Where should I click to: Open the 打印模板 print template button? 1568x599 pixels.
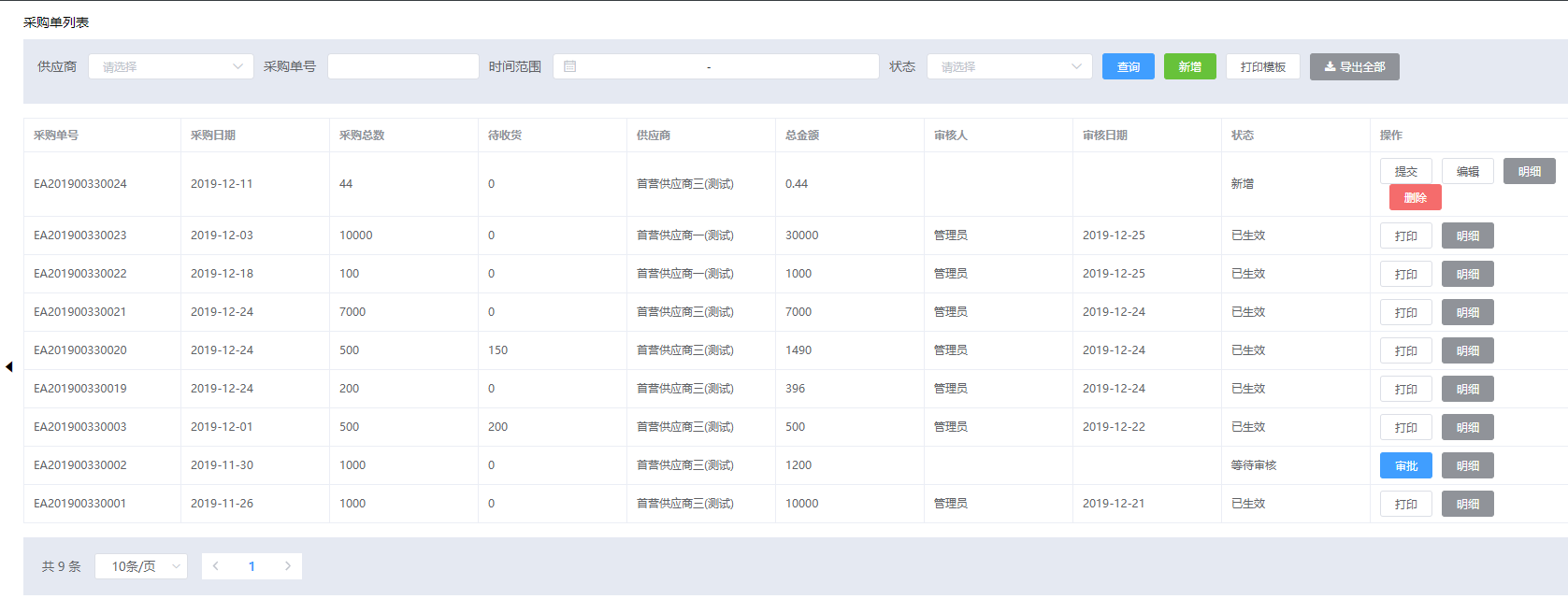pos(1262,66)
